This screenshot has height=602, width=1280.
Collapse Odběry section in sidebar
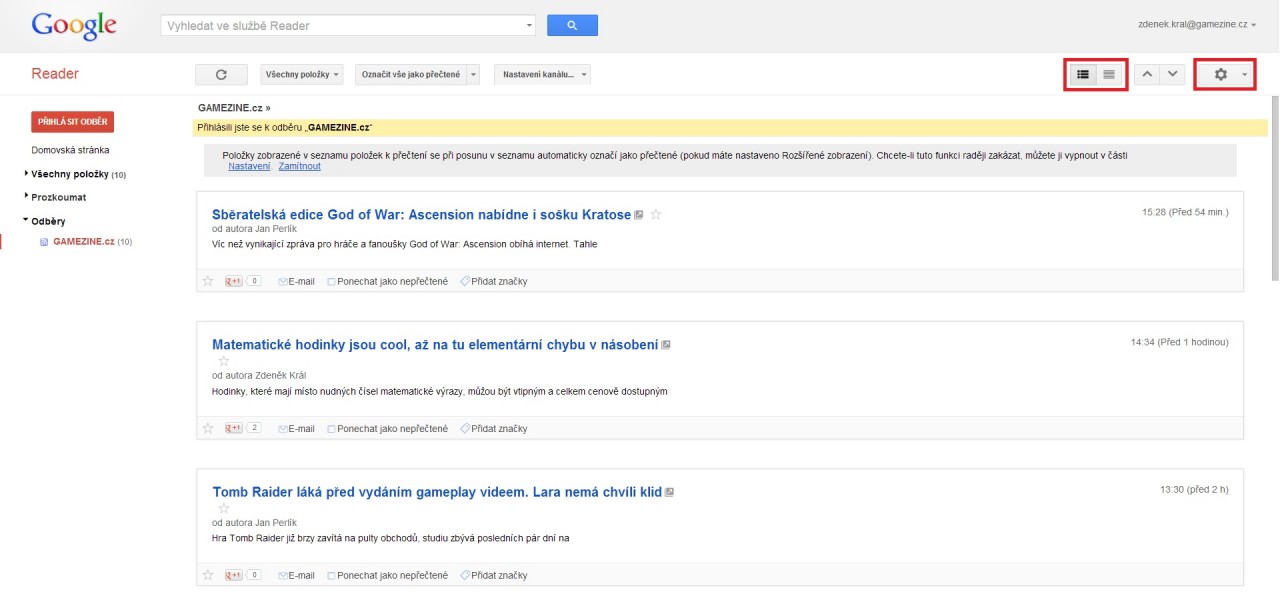(x=26, y=221)
